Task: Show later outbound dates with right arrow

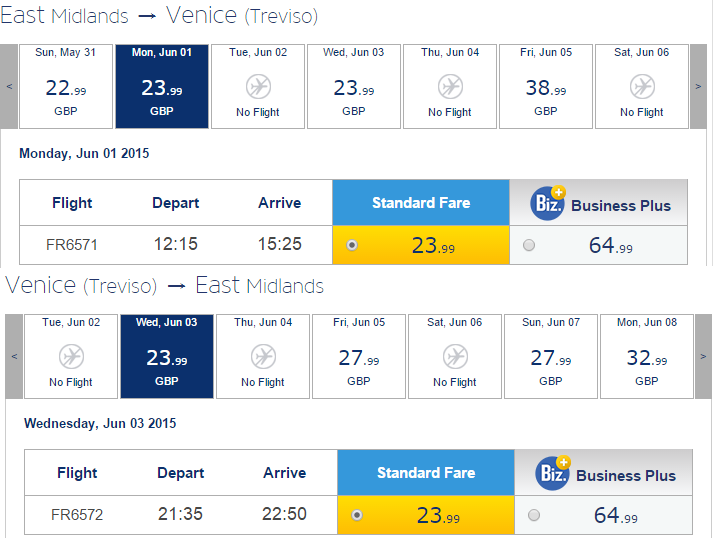Action: pyautogui.click(x=698, y=87)
